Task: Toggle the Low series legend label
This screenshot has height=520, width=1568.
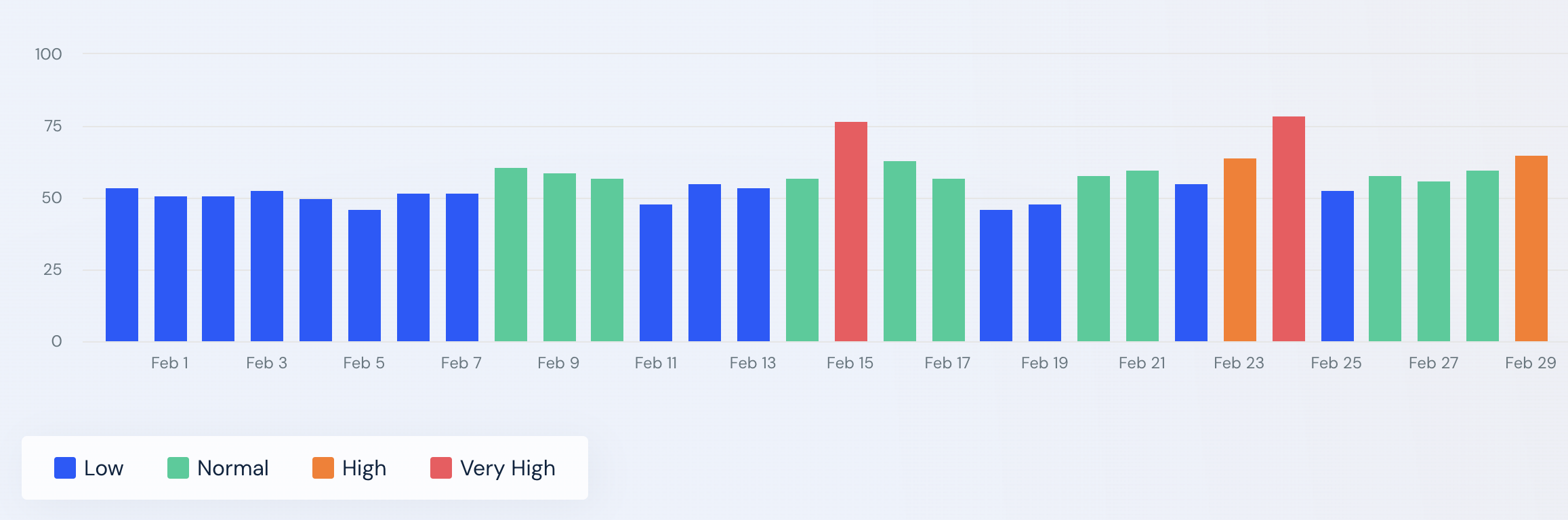Action: (x=104, y=468)
